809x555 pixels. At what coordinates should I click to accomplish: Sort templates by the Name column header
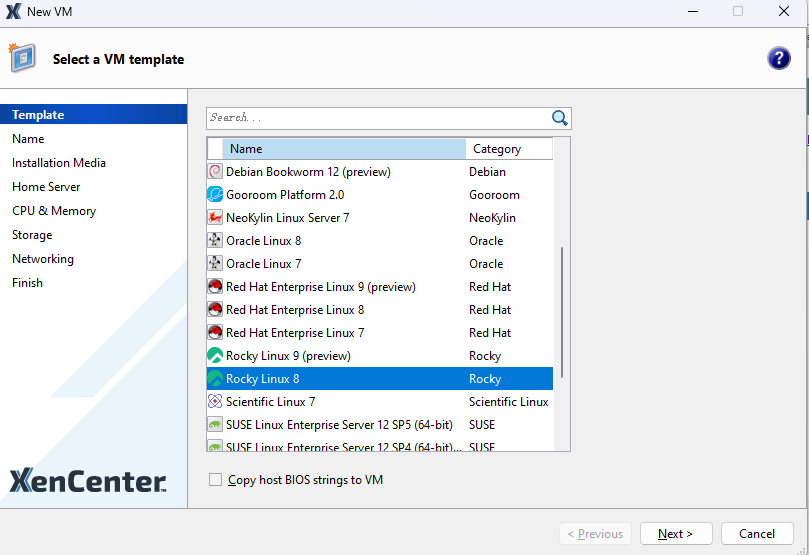pyautogui.click(x=340, y=149)
